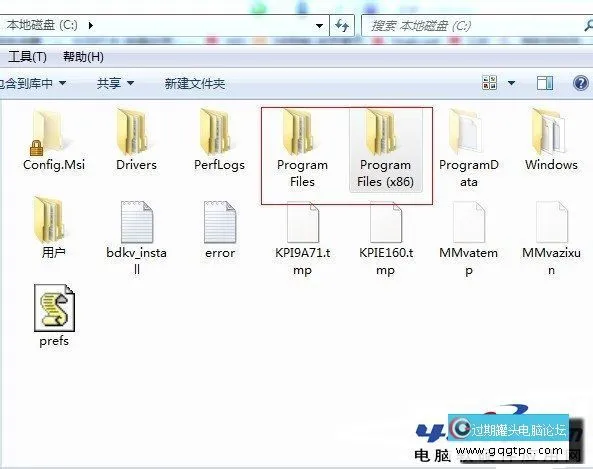The image size is (593, 469).
Task: Click the 'Config.Msi' folder name
Action: pyautogui.click(x=54, y=165)
